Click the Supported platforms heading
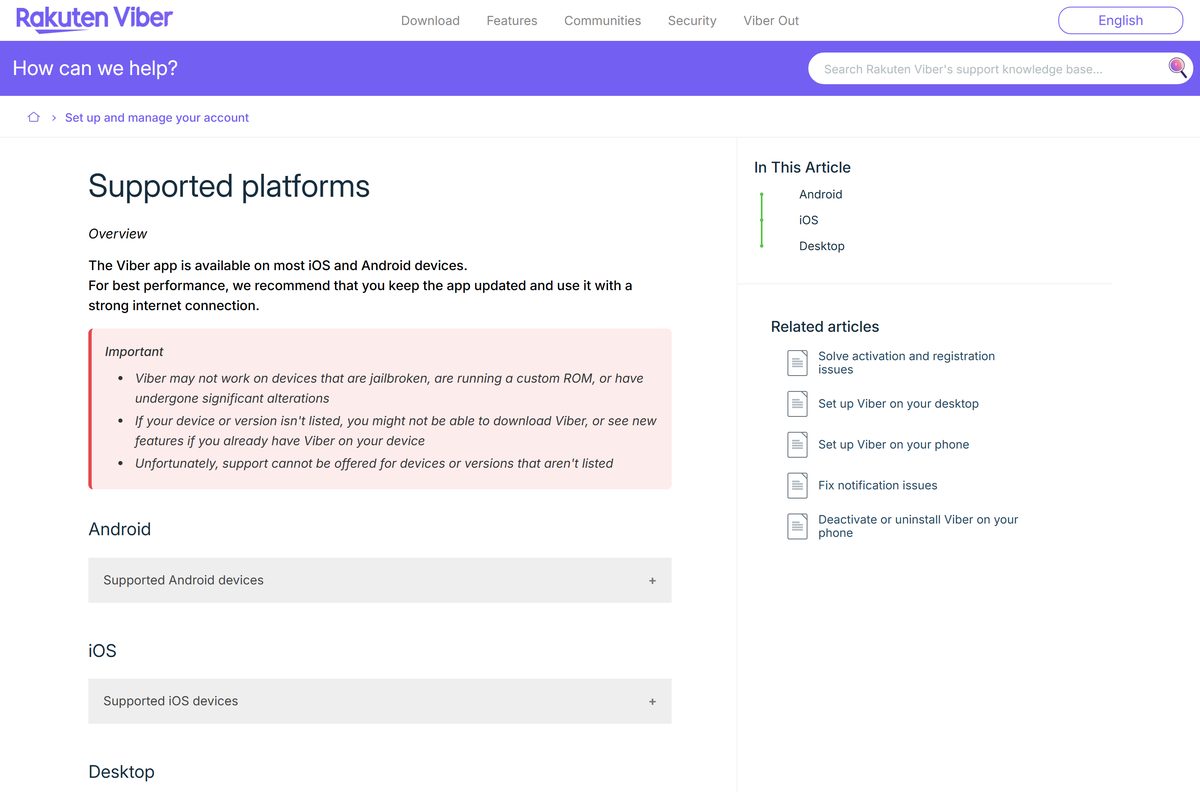Image resolution: width=1200 pixels, height=792 pixels. click(x=229, y=186)
